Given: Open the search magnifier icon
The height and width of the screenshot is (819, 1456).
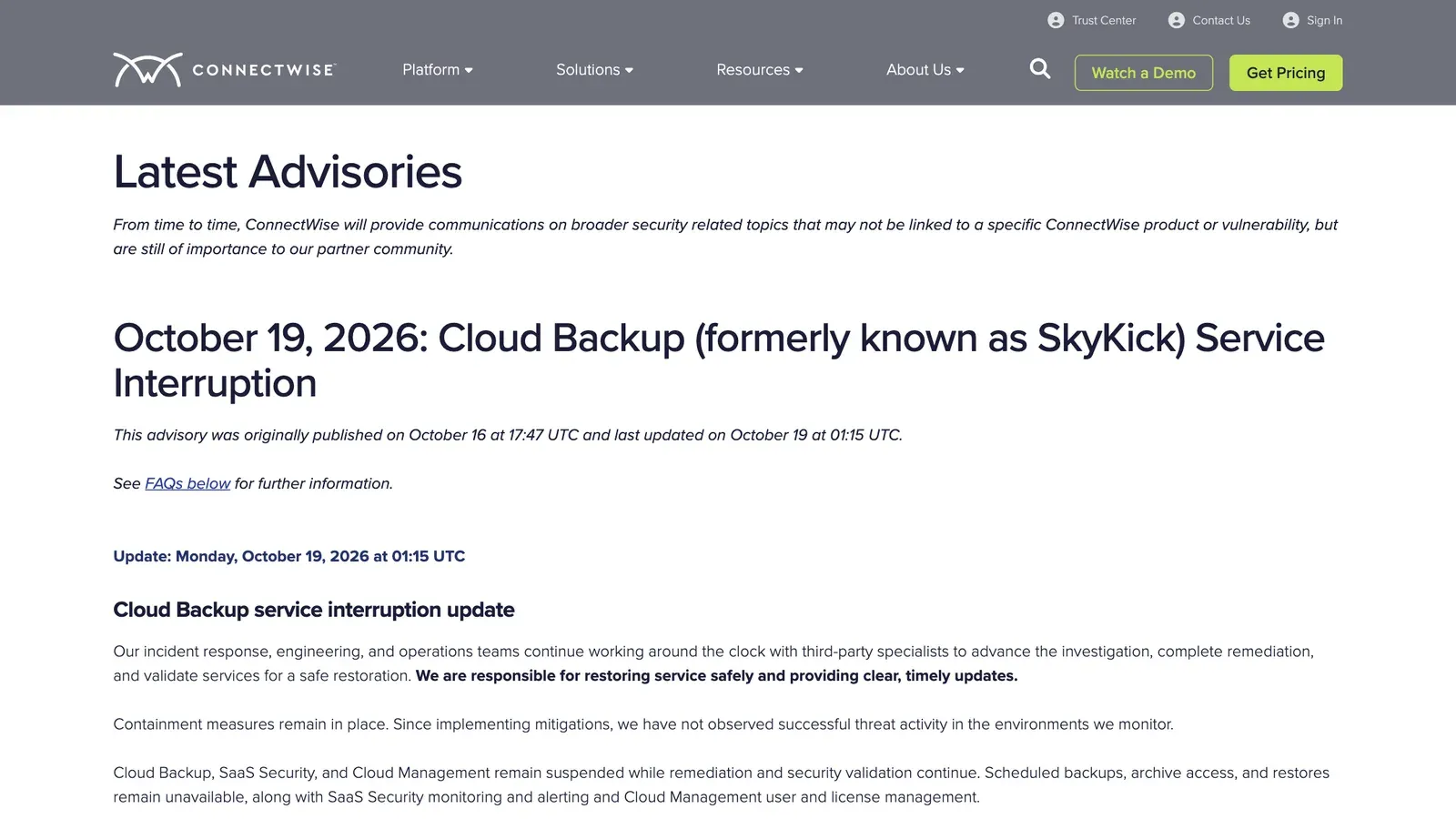Looking at the screenshot, I should click(x=1040, y=69).
